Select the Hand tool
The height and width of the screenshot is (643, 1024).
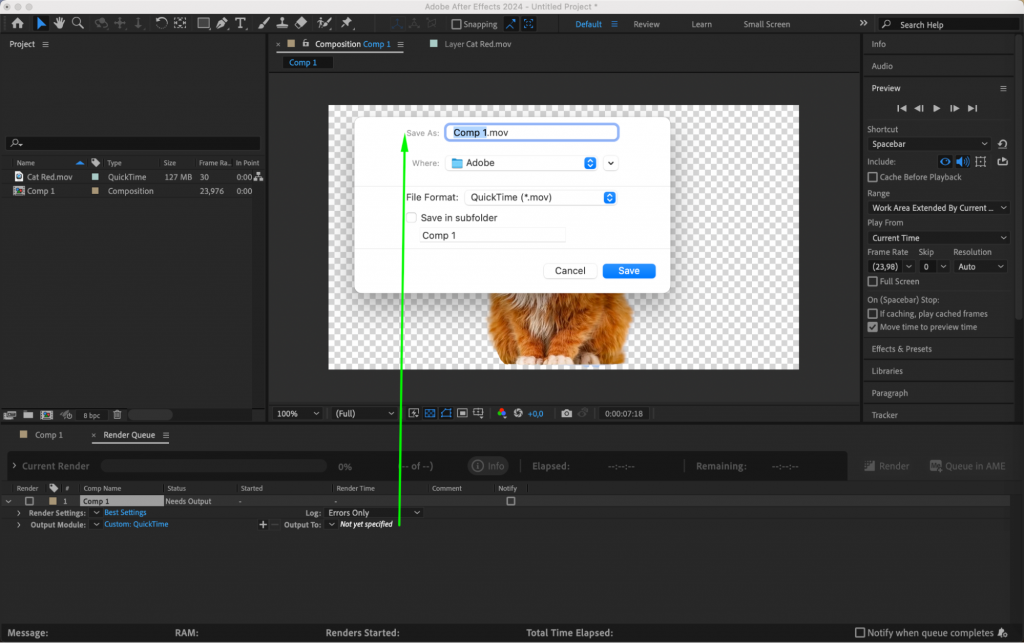58,23
